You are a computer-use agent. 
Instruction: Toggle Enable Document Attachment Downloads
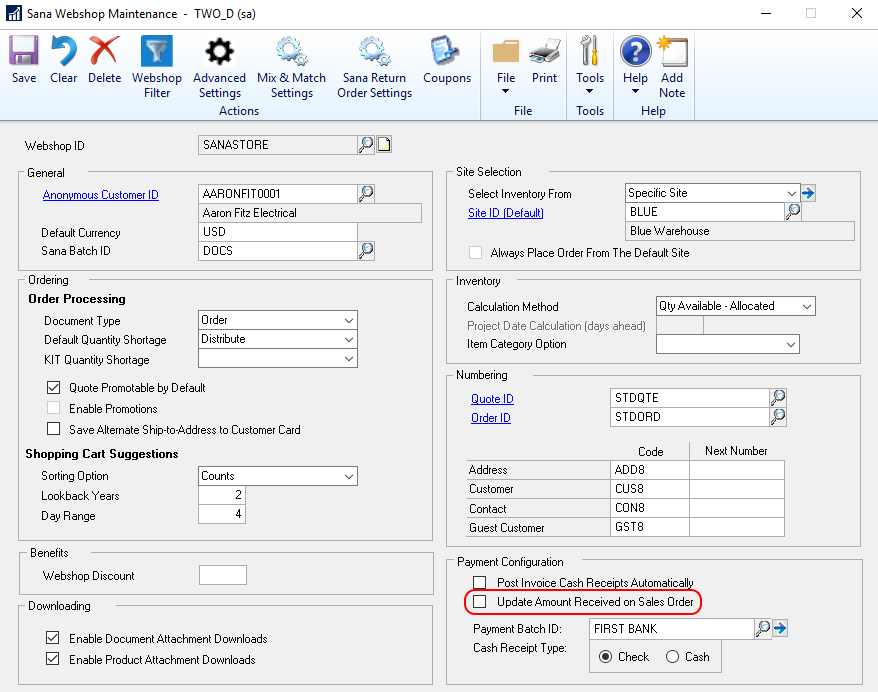53,638
